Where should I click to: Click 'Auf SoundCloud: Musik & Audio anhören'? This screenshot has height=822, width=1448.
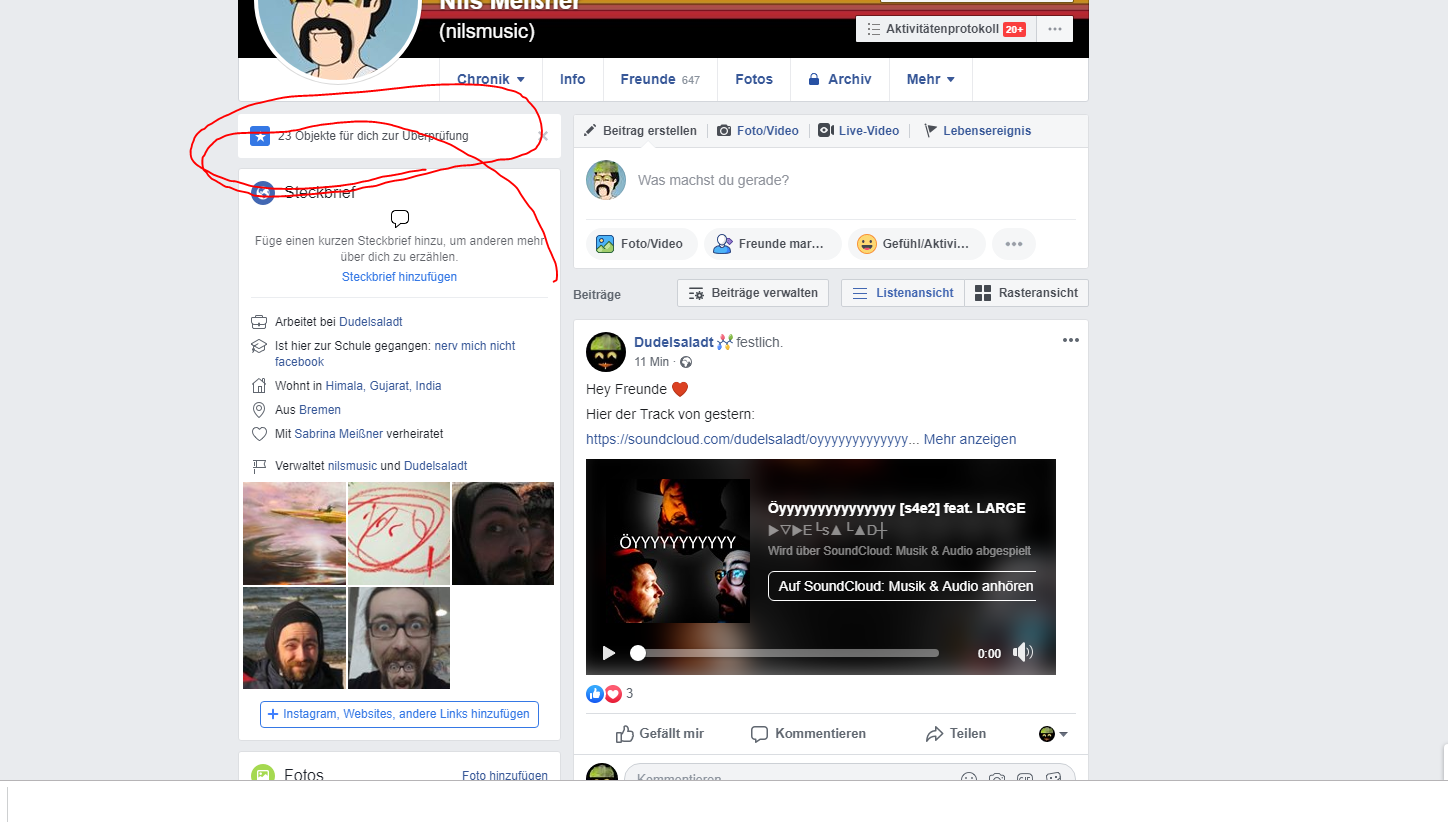pyautogui.click(x=902, y=586)
